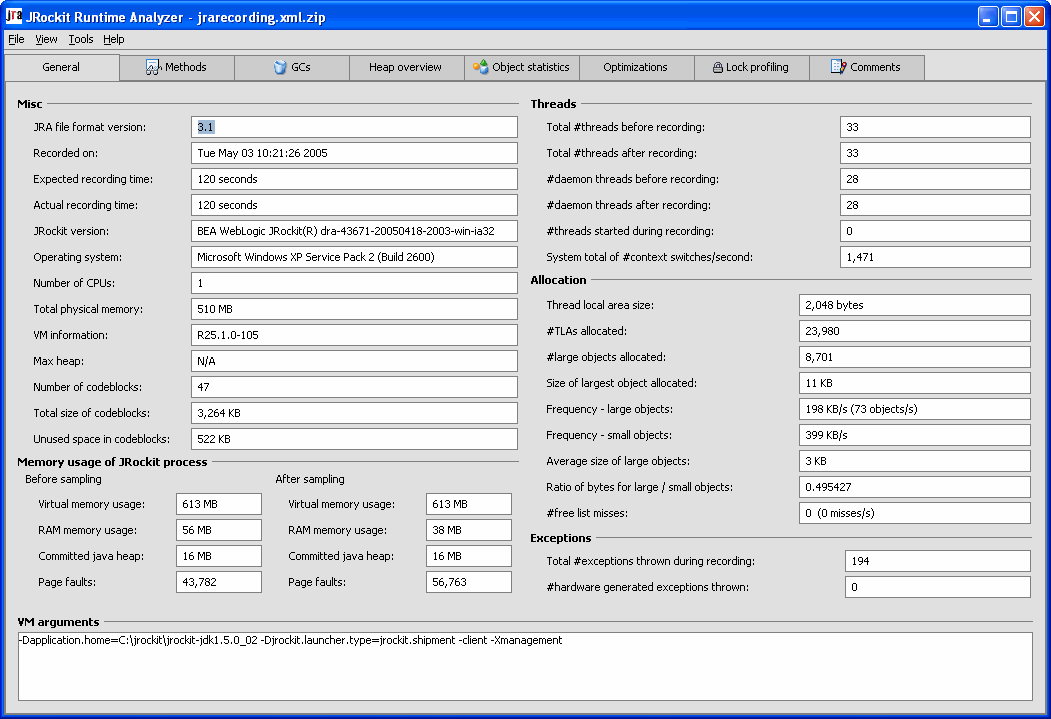Screen dimensions: 1051x719
Task: Click the Number of codeblocks field
Action: tap(354, 387)
